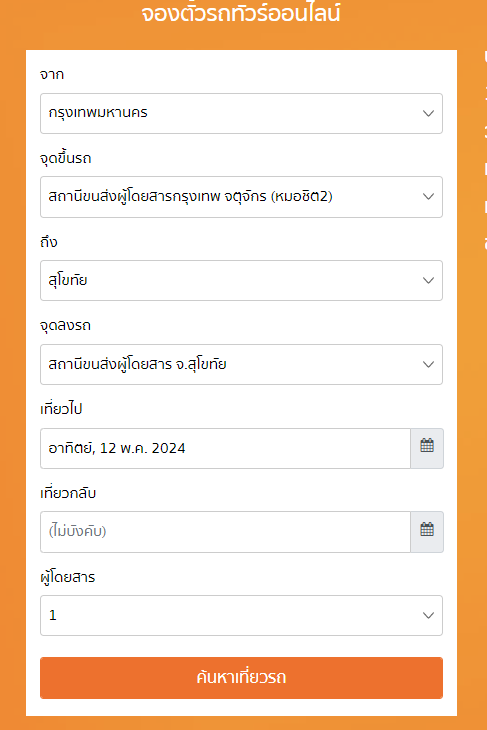Click the จุดลงรถ field label
This screenshot has height=730, width=487.
click(x=65, y=325)
